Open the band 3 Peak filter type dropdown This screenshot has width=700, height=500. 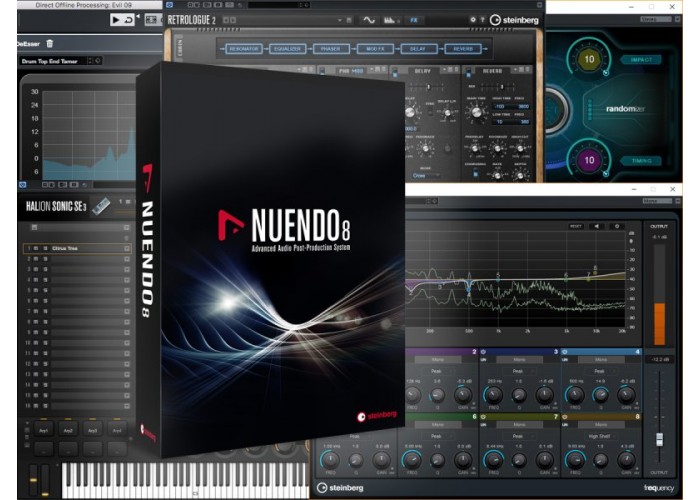518,371
